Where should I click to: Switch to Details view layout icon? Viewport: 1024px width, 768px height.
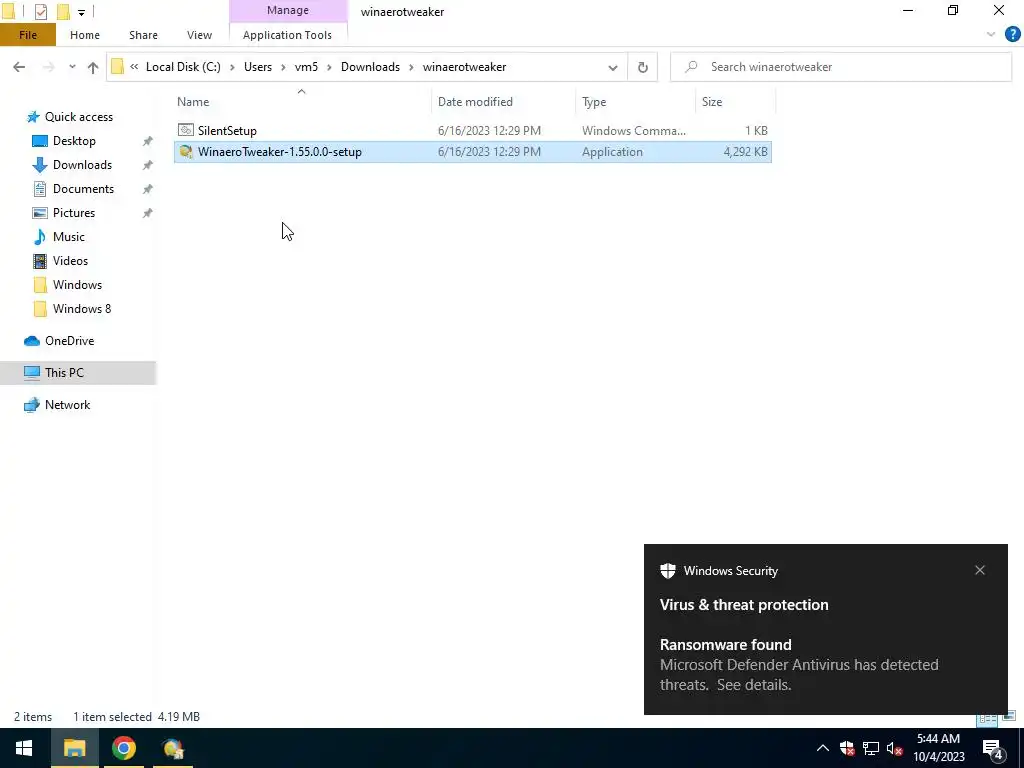point(986,718)
